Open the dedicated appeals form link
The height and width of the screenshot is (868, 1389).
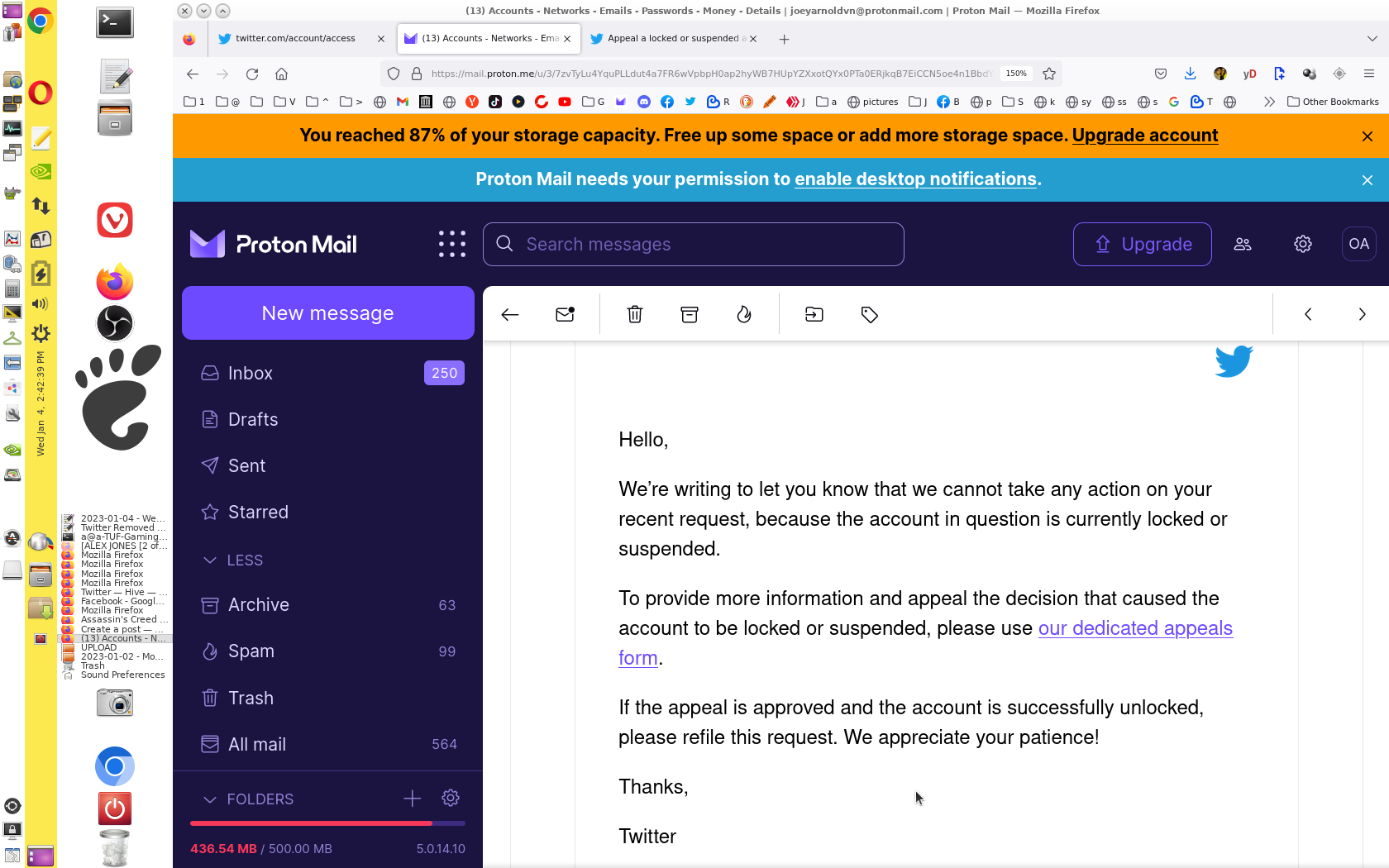pos(1135,628)
